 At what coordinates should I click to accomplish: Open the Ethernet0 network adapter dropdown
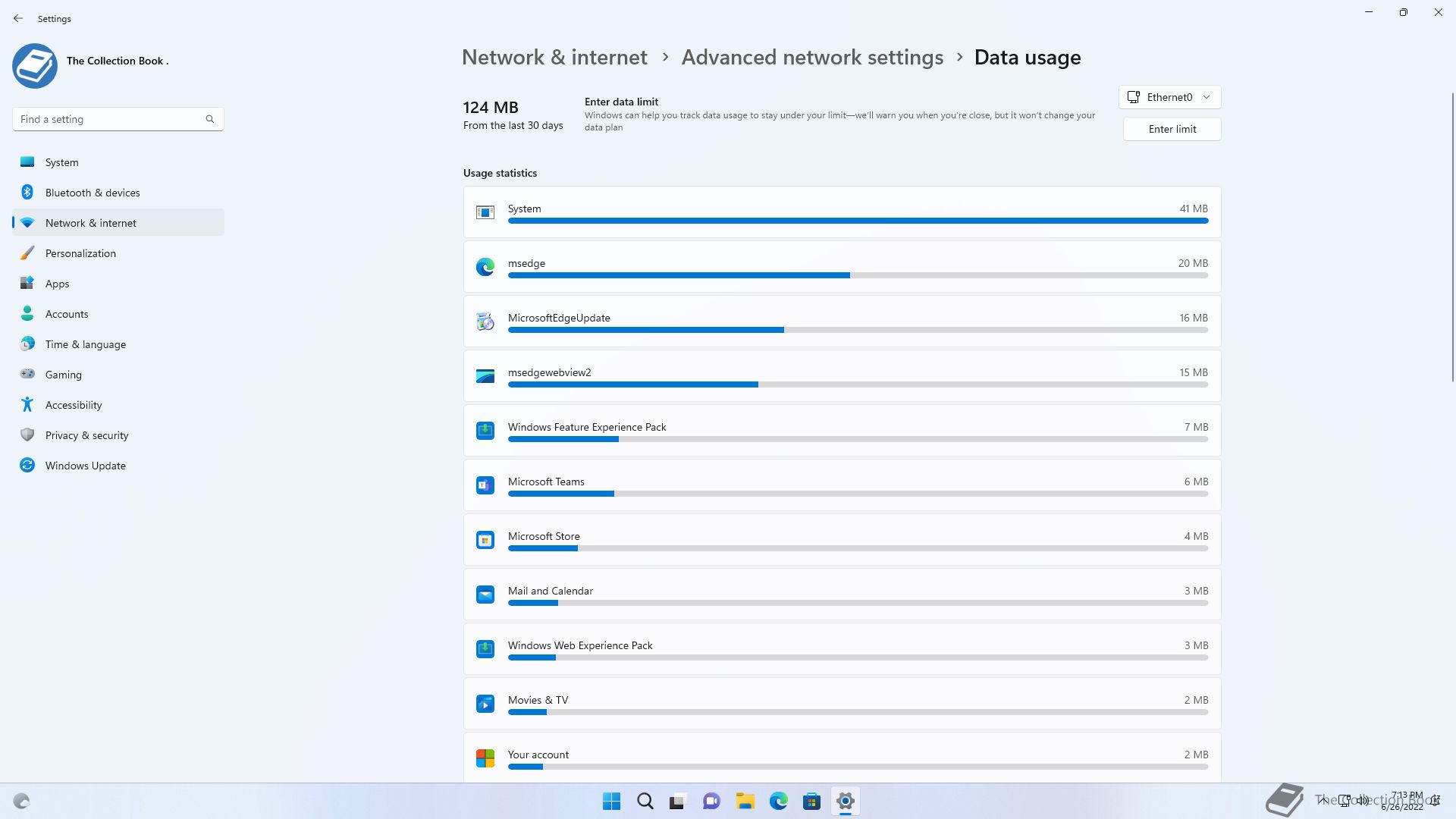coord(1170,97)
